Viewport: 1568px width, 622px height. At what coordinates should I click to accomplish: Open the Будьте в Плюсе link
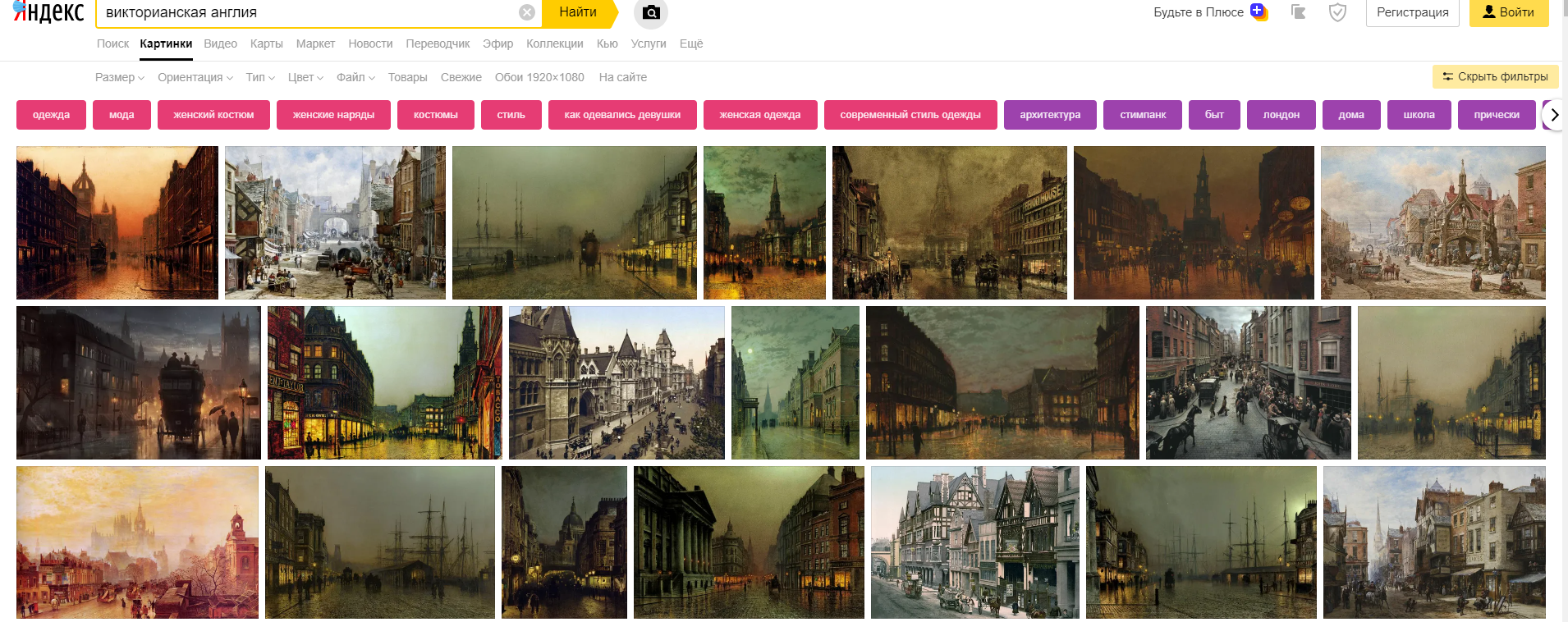[1198, 12]
